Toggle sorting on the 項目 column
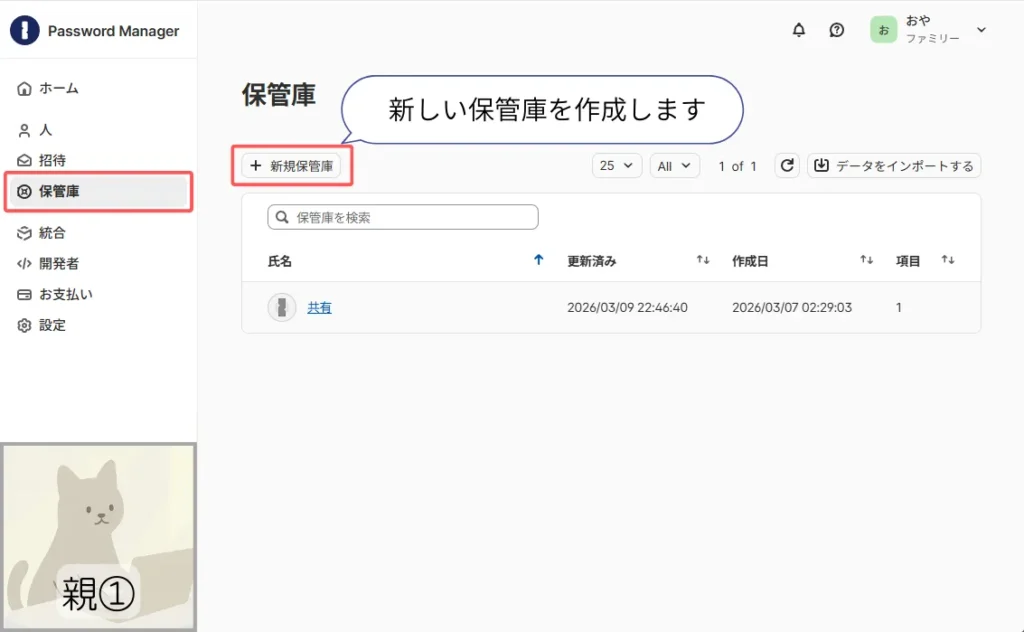This screenshot has height=632, width=1024. (x=947, y=259)
